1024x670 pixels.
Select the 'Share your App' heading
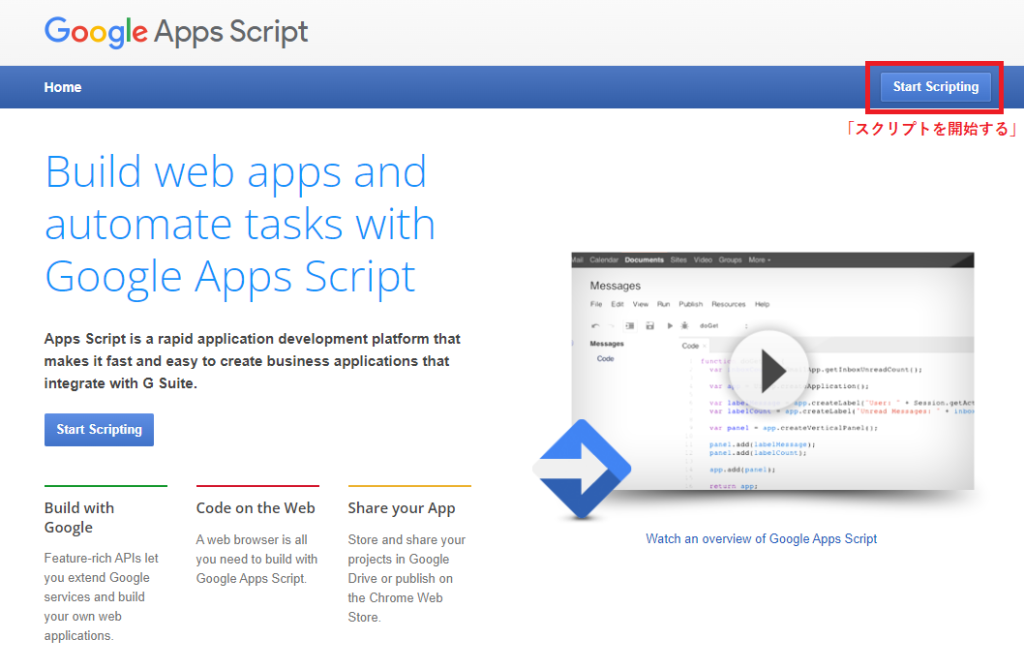(x=402, y=509)
